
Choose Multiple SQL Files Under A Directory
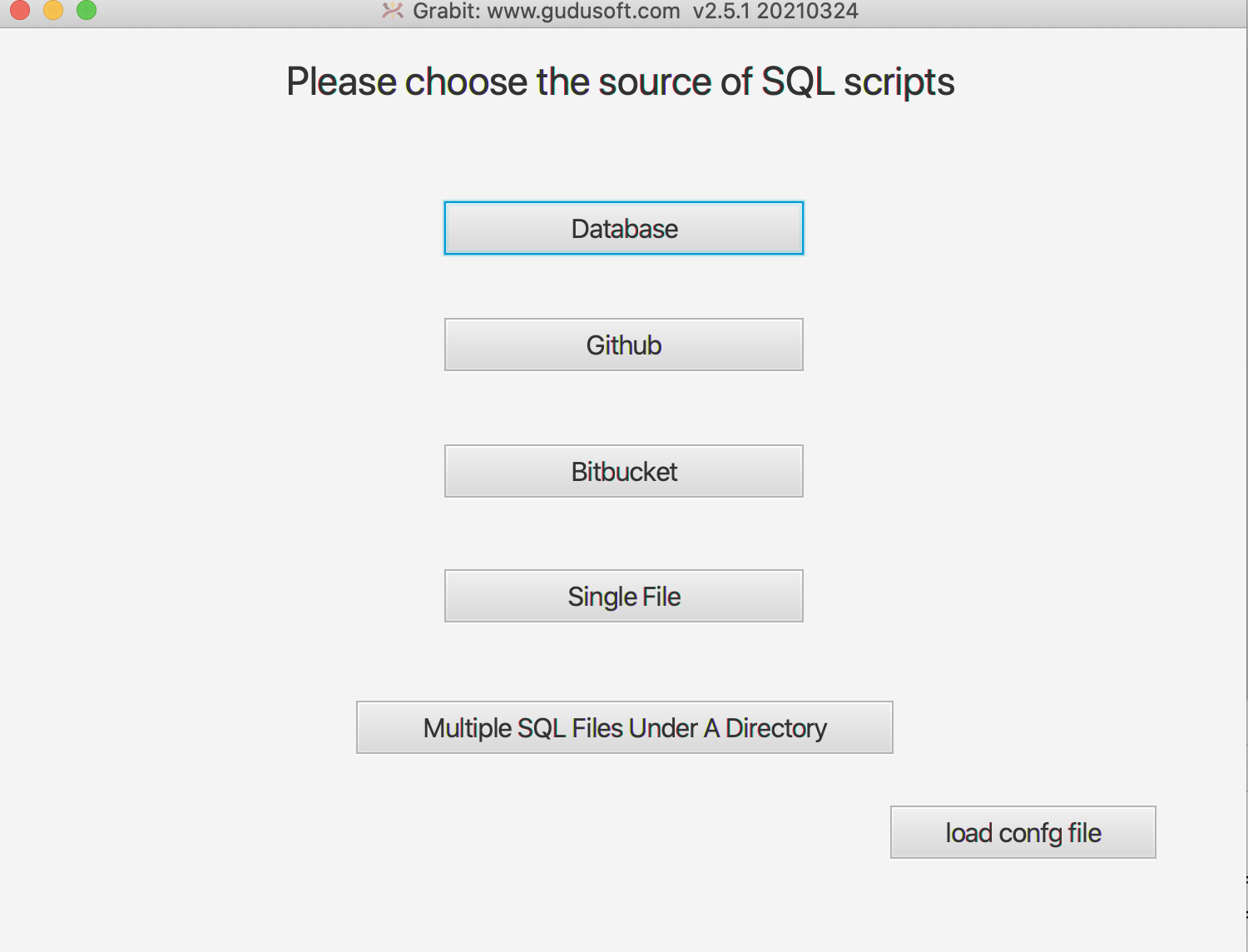pyautogui.click(x=624, y=727)
